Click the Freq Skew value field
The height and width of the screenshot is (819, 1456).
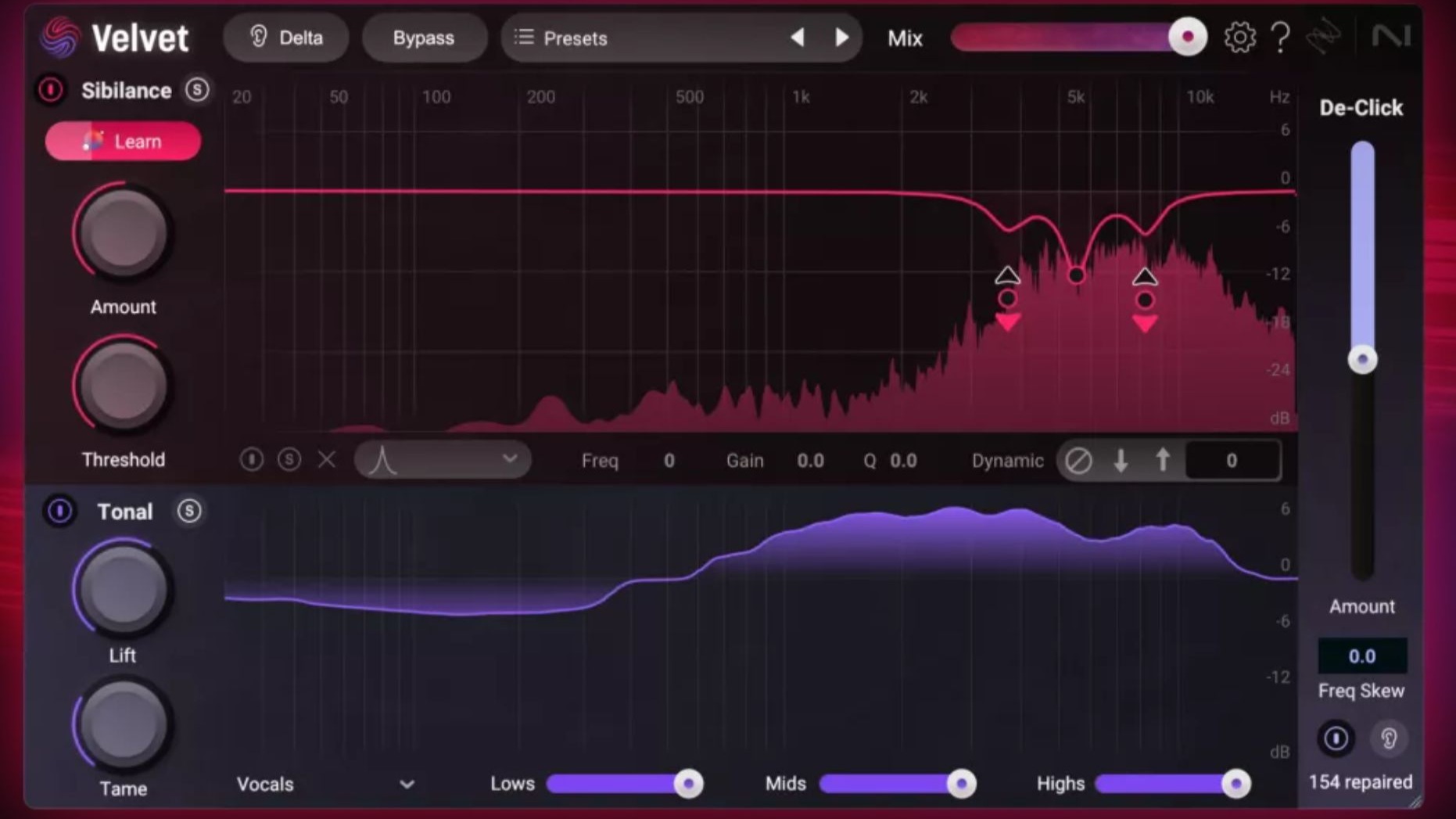1362,656
